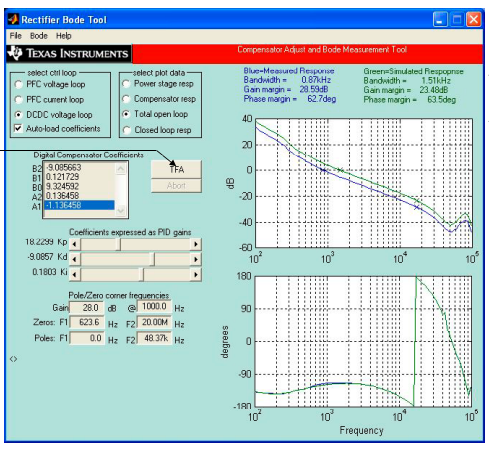This screenshot has width=489, height=450.
Task: Click the Abort button
Action: [176, 186]
